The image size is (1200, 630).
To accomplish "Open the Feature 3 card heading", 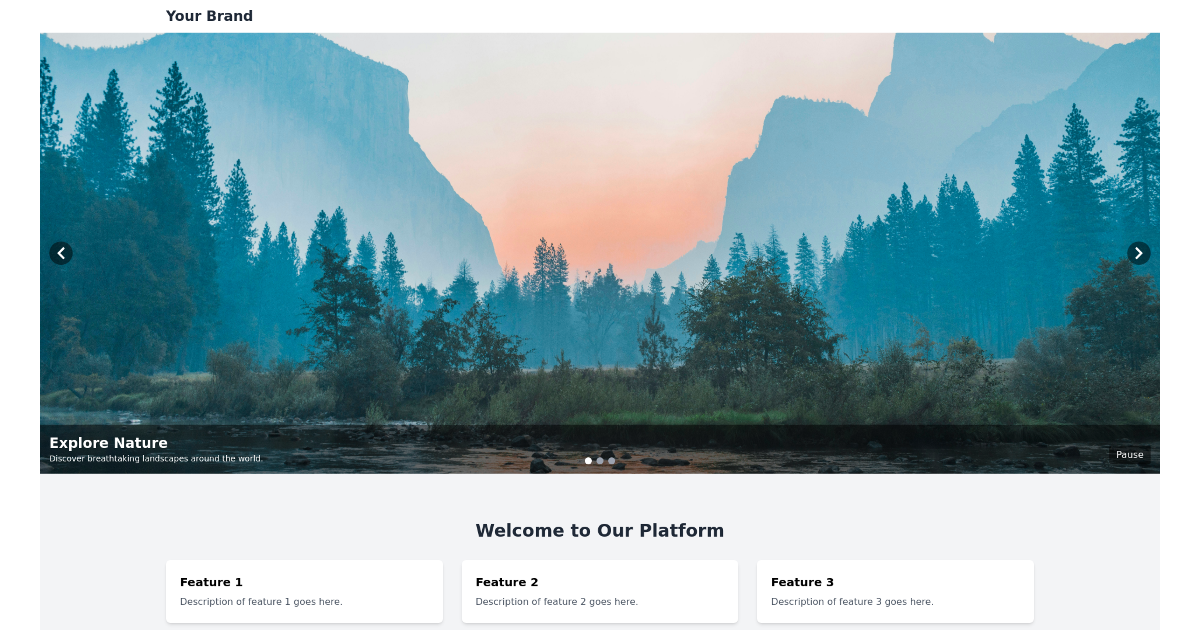I will tap(802, 582).
